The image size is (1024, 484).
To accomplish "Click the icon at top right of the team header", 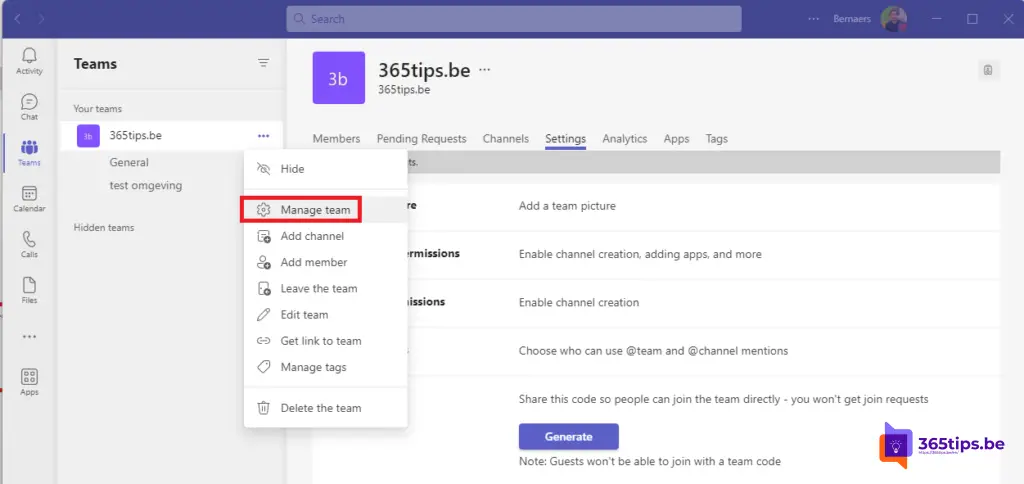I will (x=988, y=70).
